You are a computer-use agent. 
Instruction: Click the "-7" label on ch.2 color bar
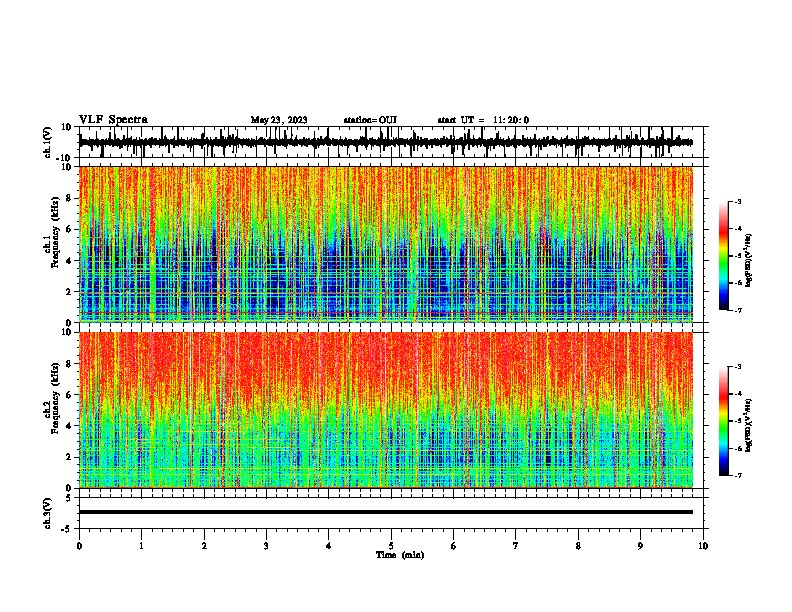click(x=737, y=475)
